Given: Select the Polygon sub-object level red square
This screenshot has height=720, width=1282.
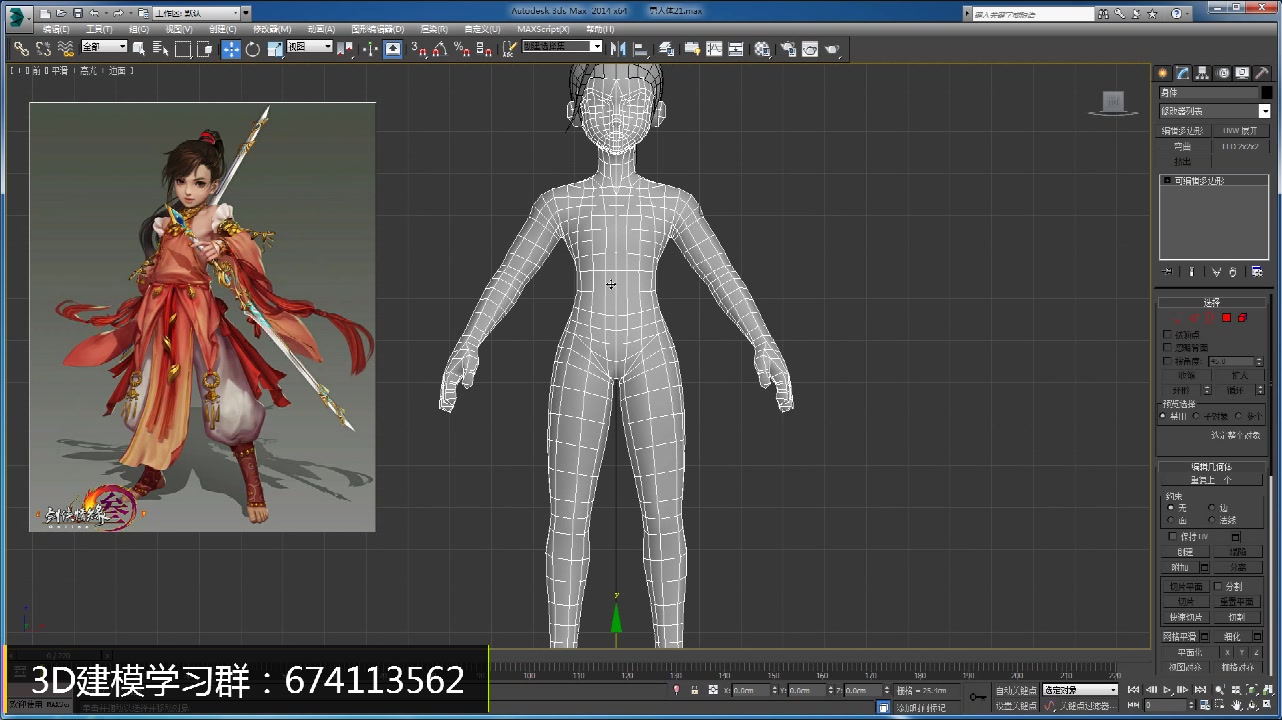Looking at the screenshot, I should (x=1226, y=317).
